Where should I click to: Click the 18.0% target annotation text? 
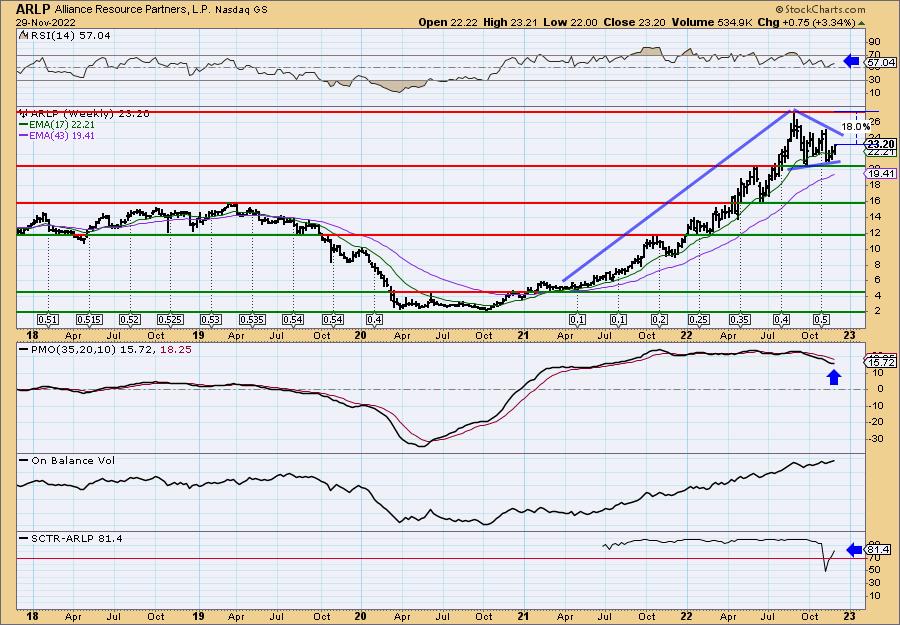[856, 126]
